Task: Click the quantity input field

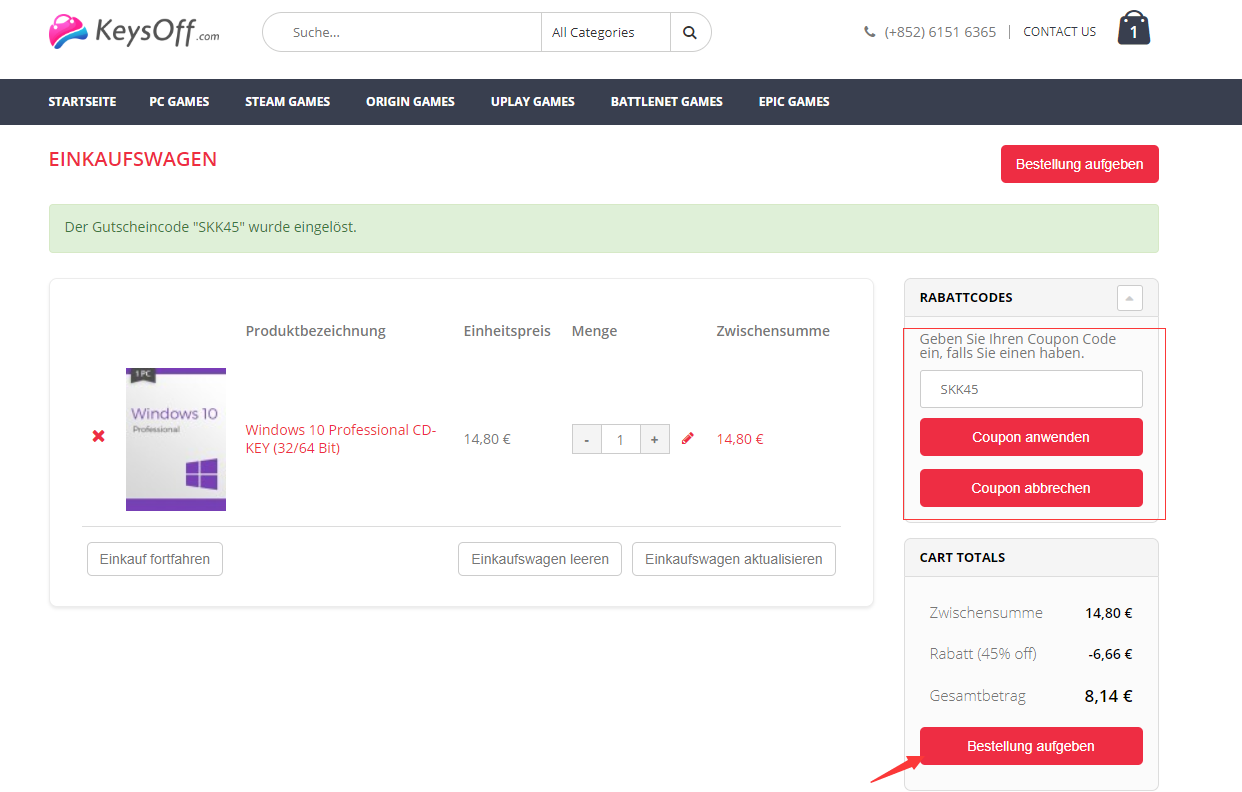Action: 620,439
